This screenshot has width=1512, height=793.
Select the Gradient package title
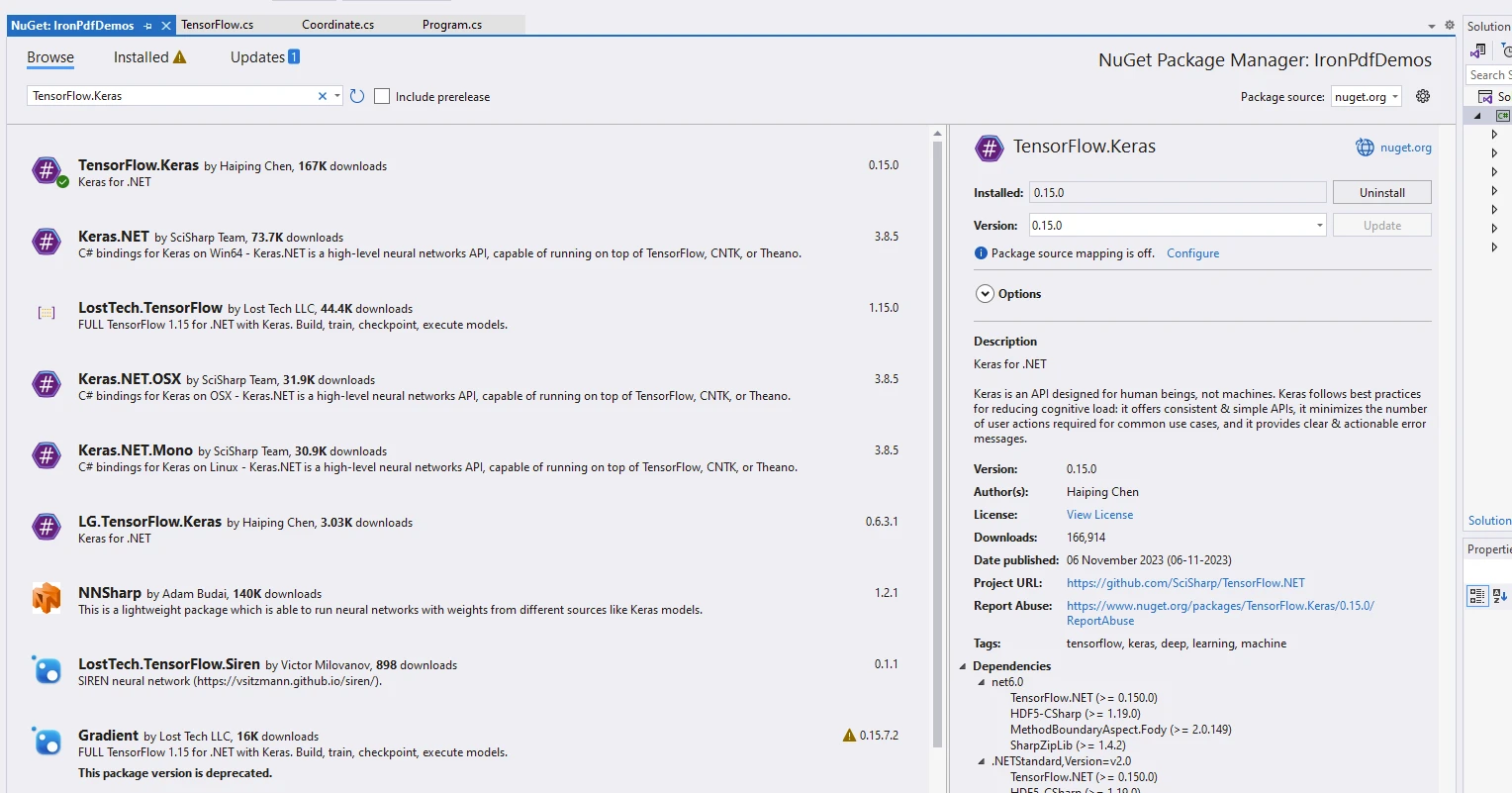[108, 736]
